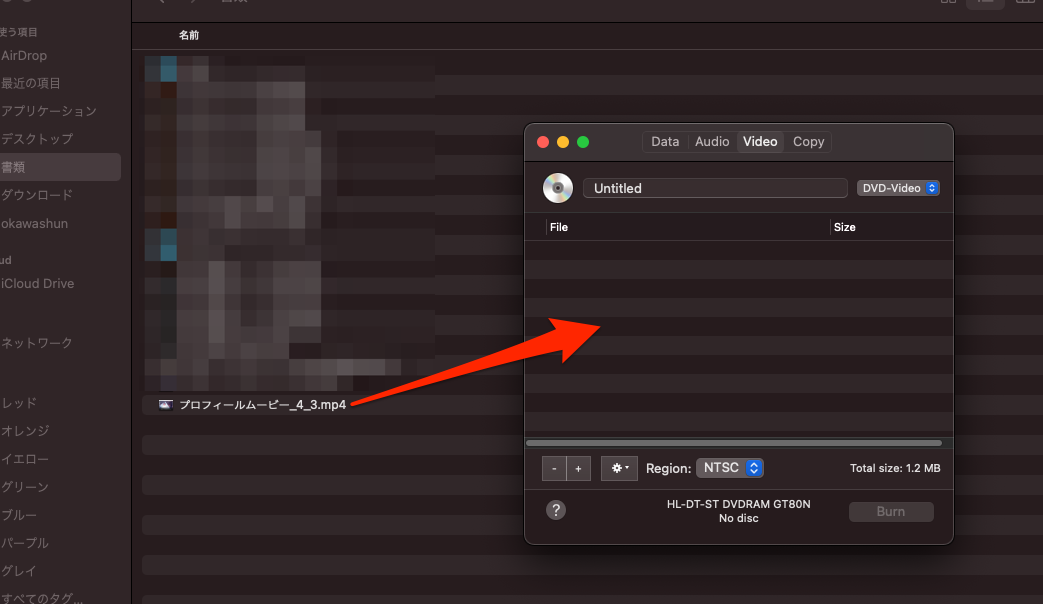This screenshot has height=604, width=1043.
Task: Click the Burn button
Action: (x=891, y=512)
